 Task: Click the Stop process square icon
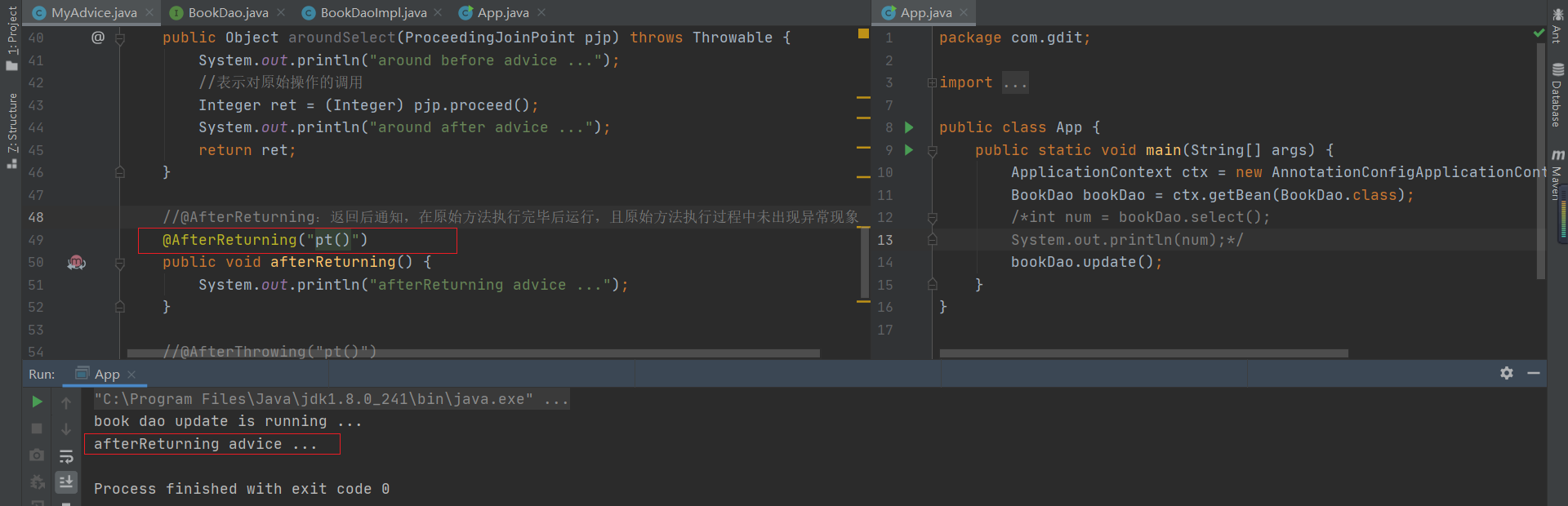(x=37, y=428)
